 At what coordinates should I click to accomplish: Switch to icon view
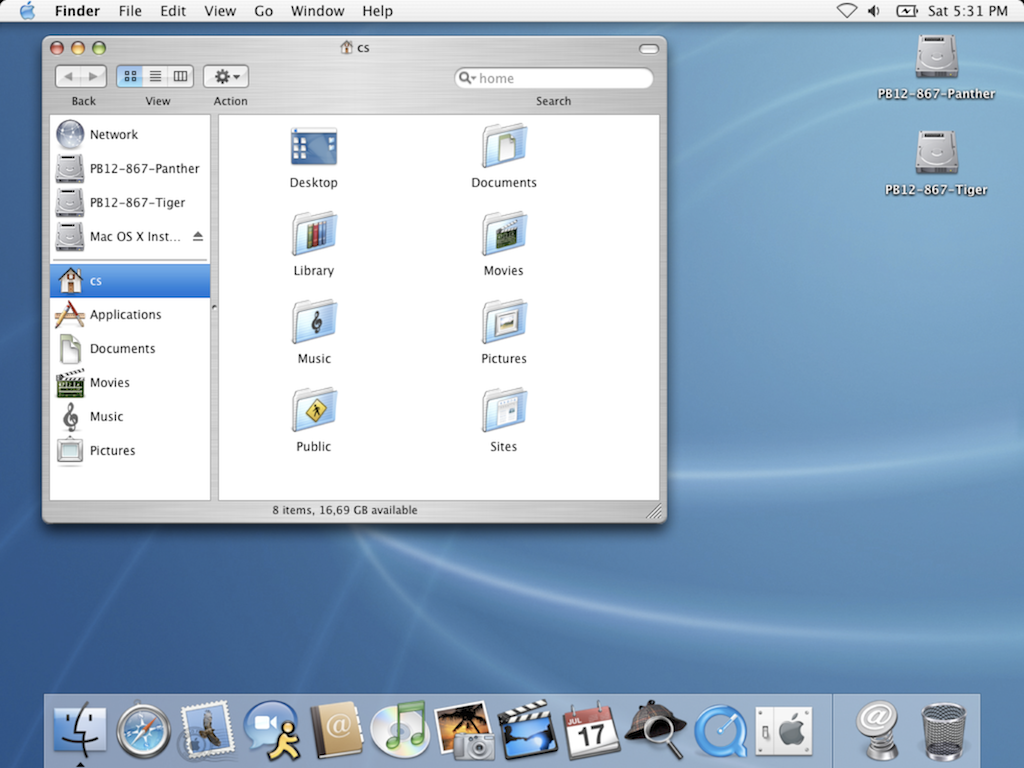point(131,76)
